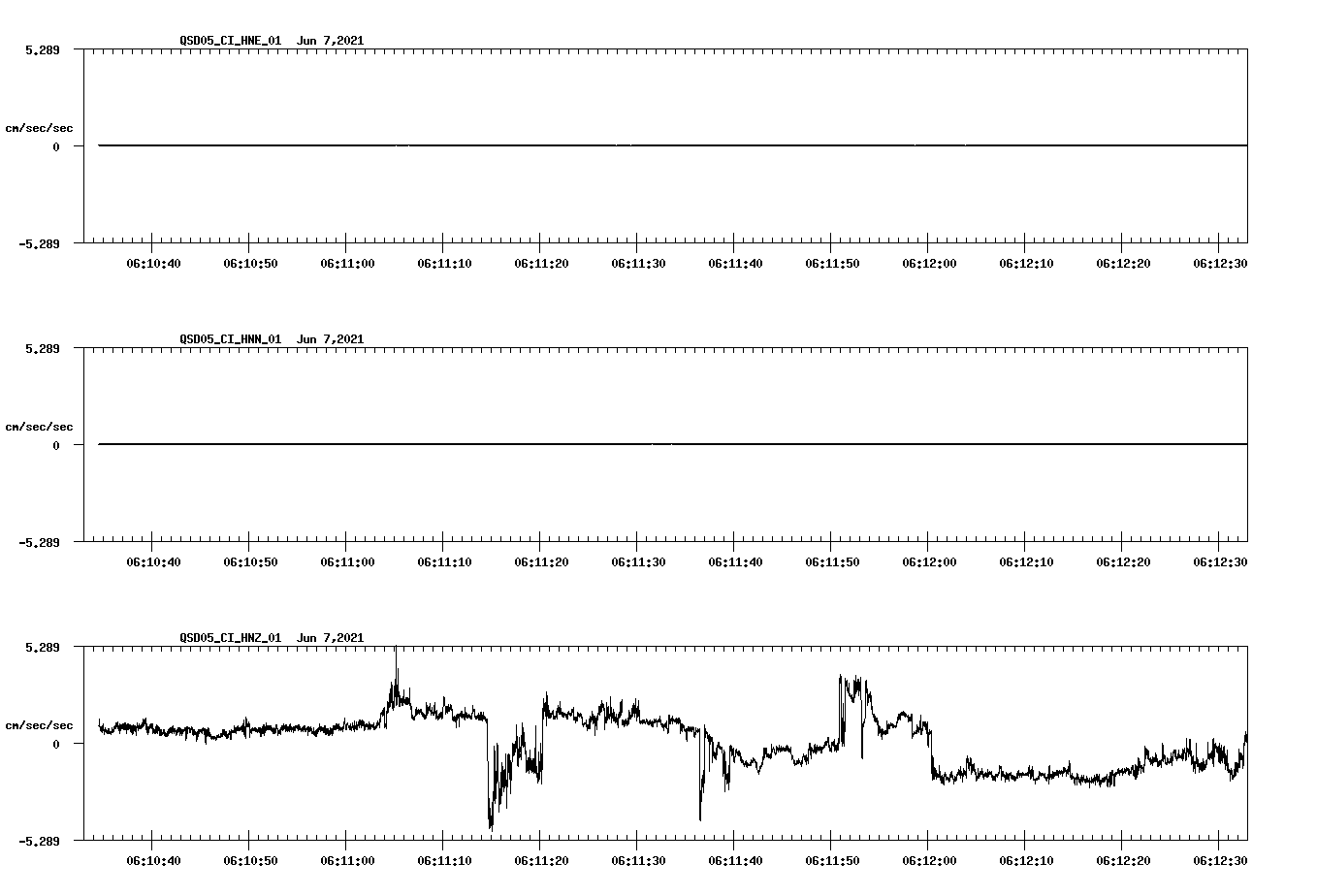Pick 06:10:50 time label beneath HNZ plot

point(250,861)
